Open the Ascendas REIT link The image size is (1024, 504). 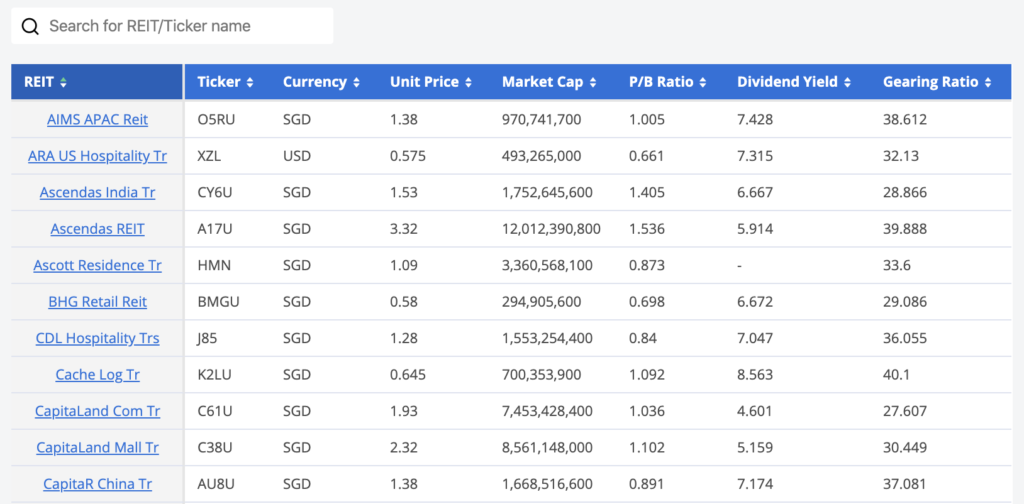[97, 229]
